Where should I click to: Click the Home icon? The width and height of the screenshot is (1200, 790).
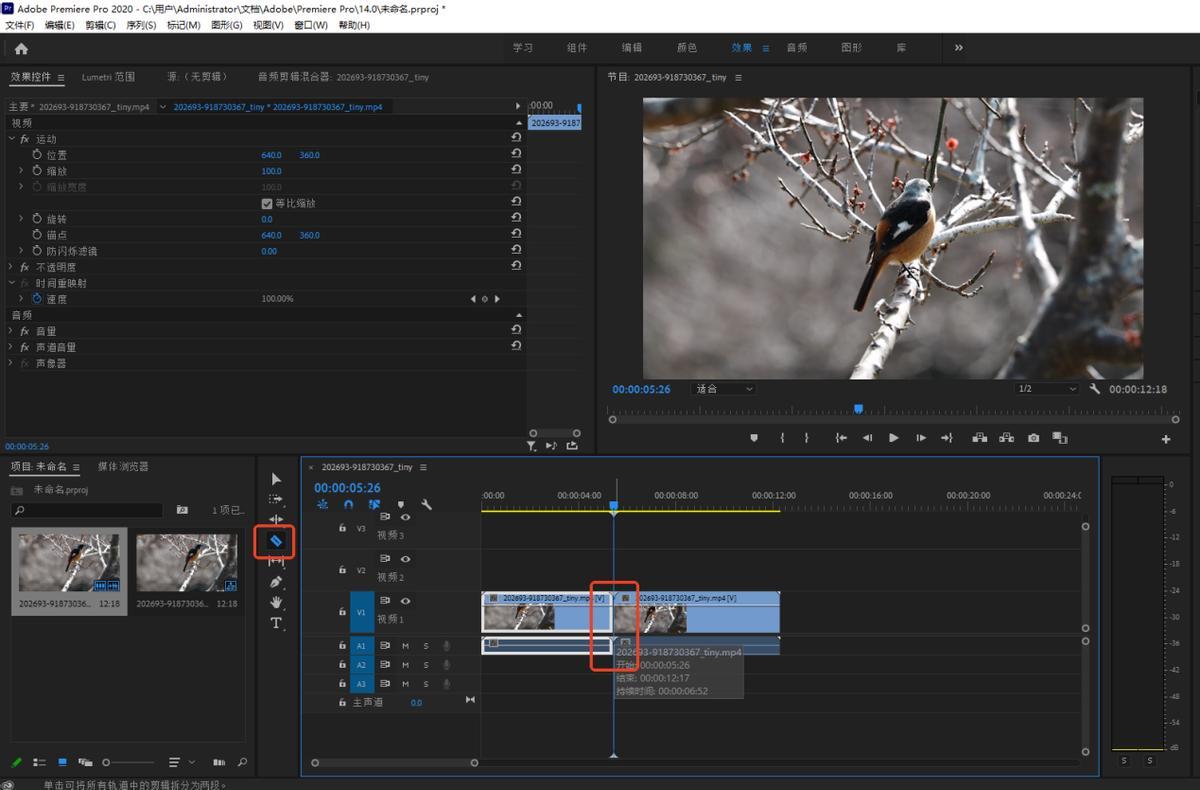pos(21,48)
